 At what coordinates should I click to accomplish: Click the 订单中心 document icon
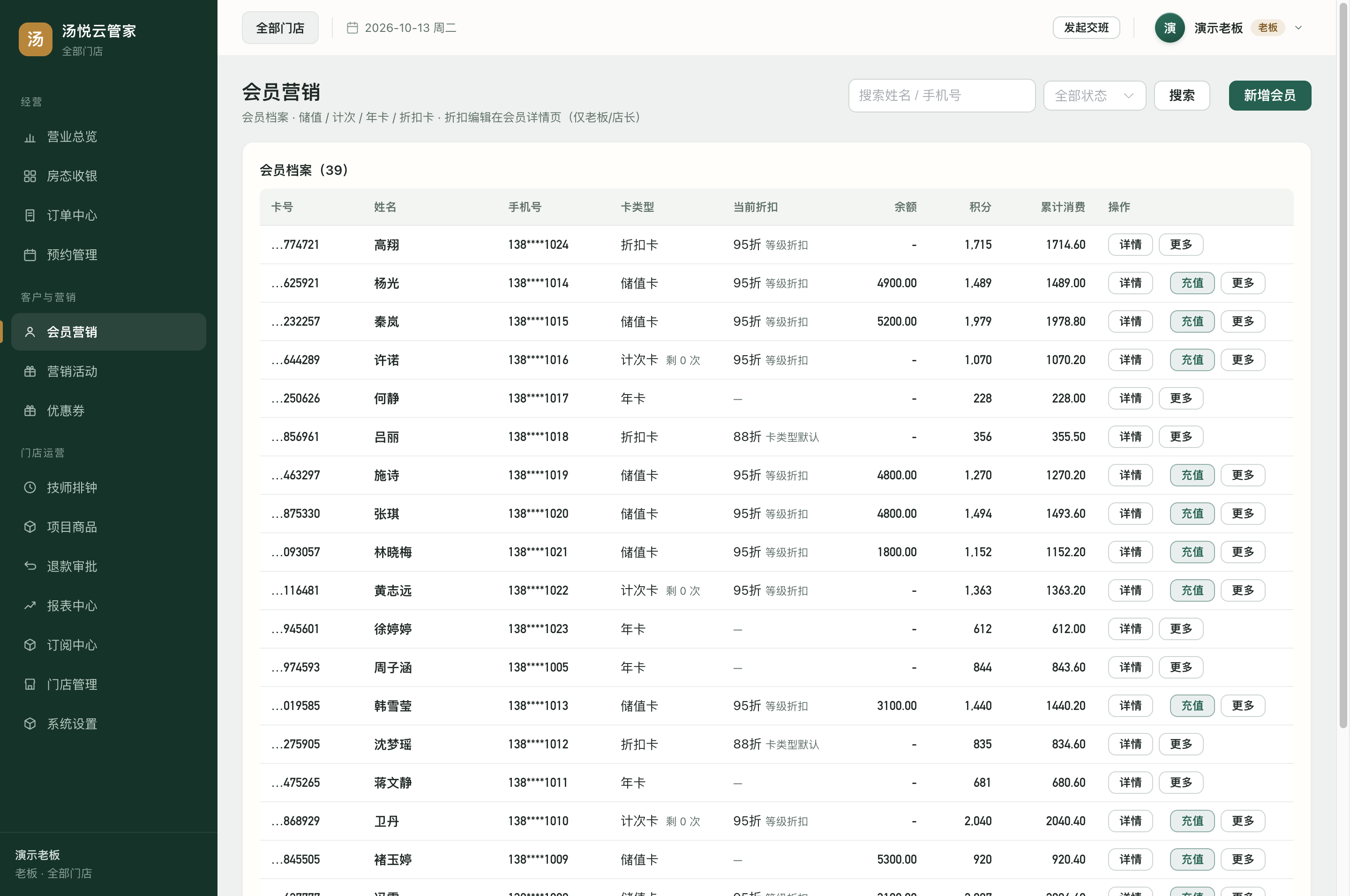[30, 216]
